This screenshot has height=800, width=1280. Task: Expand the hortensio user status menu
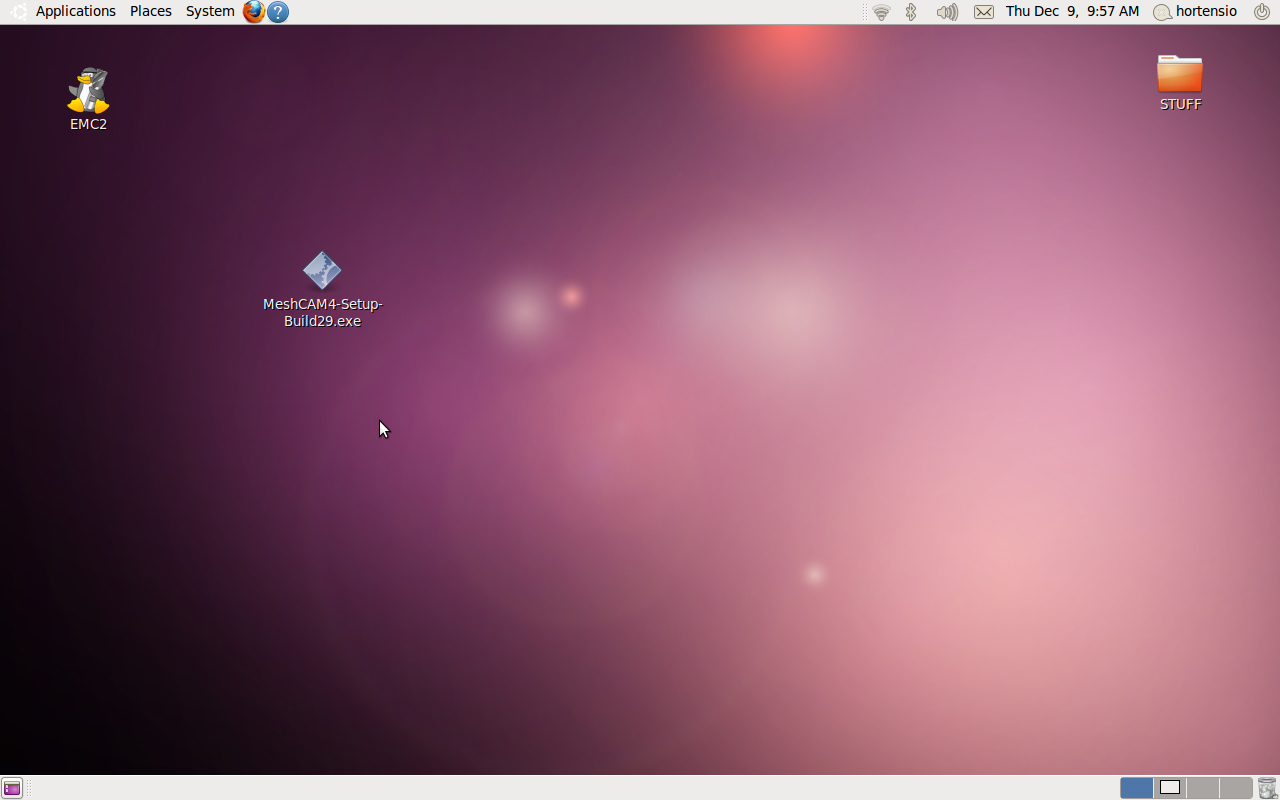click(1196, 11)
